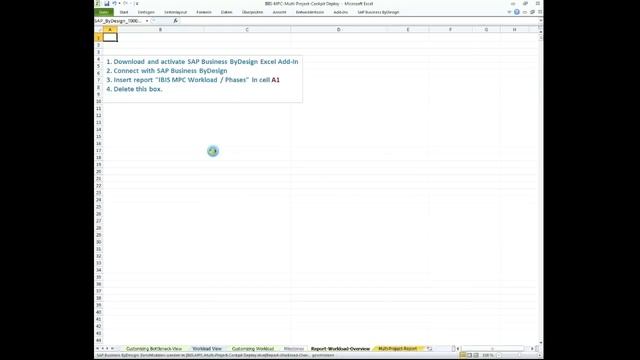Click text 'Delete this box.'
The height and width of the screenshot is (360, 640).
pos(138,89)
